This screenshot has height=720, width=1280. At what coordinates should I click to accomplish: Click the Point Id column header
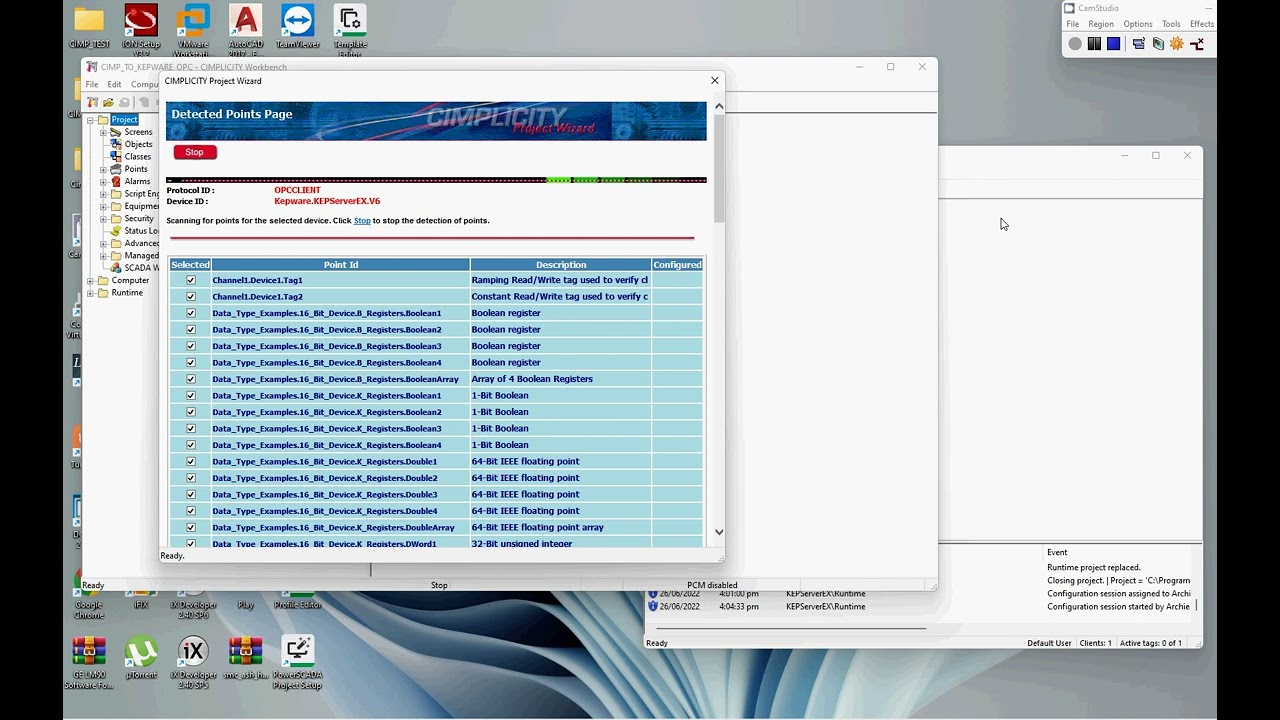tap(341, 265)
